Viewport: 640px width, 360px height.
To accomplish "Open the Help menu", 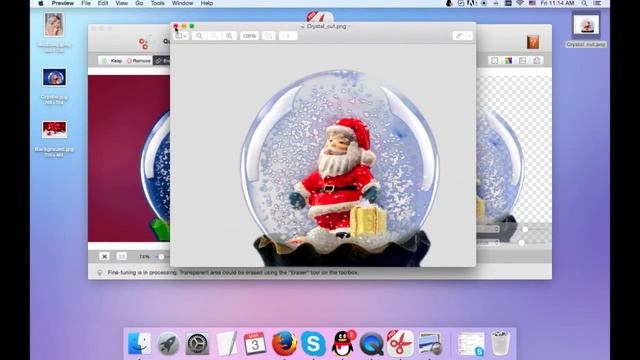I will tap(207, 3).
